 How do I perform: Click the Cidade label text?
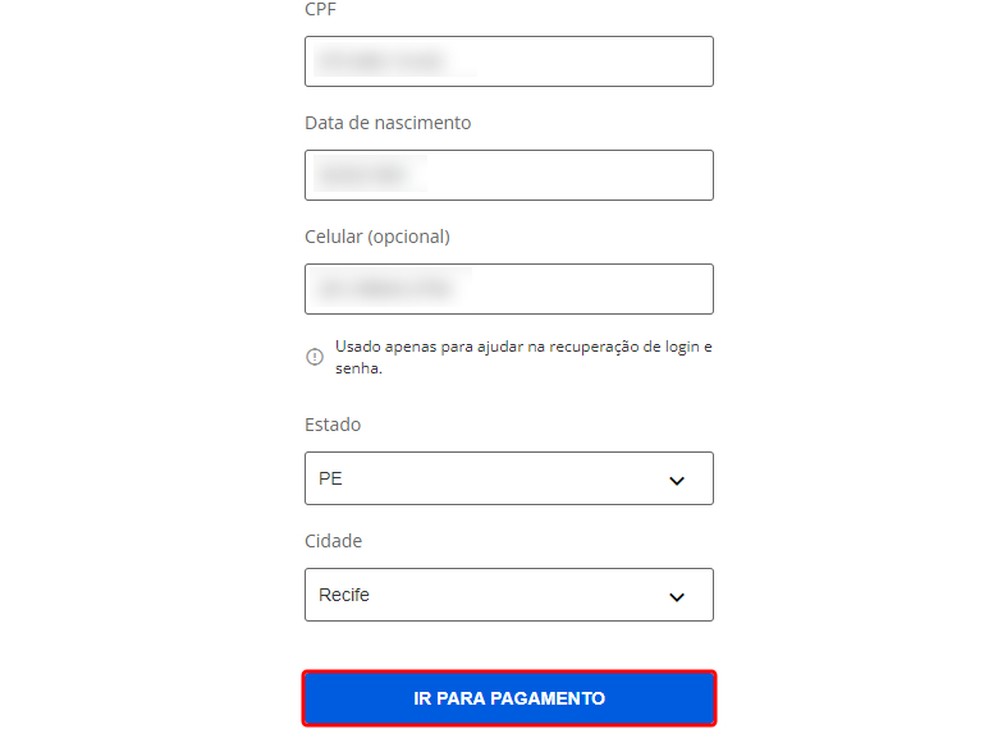pyautogui.click(x=332, y=541)
